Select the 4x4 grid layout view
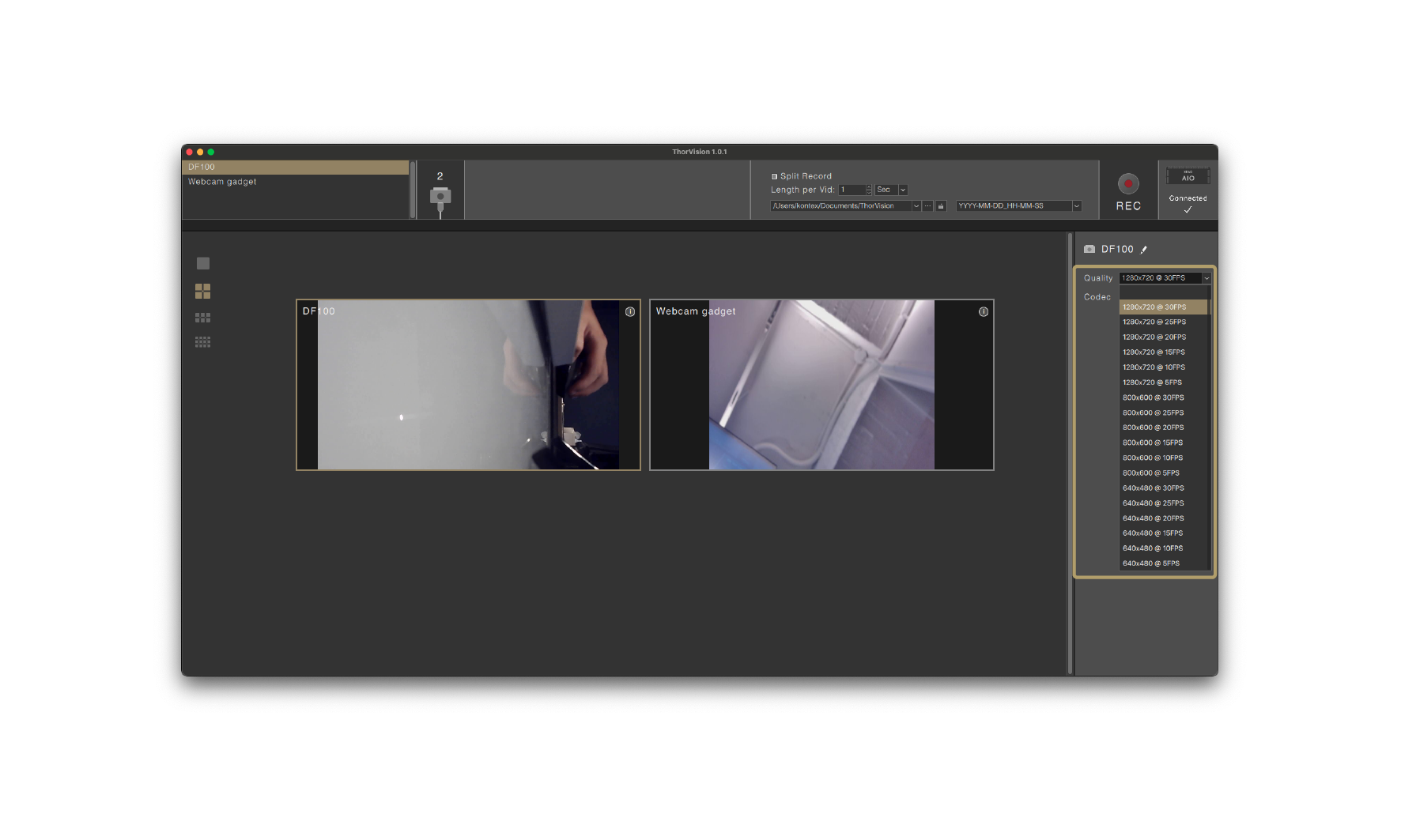The height and width of the screenshot is (840, 1401). tap(203, 341)
